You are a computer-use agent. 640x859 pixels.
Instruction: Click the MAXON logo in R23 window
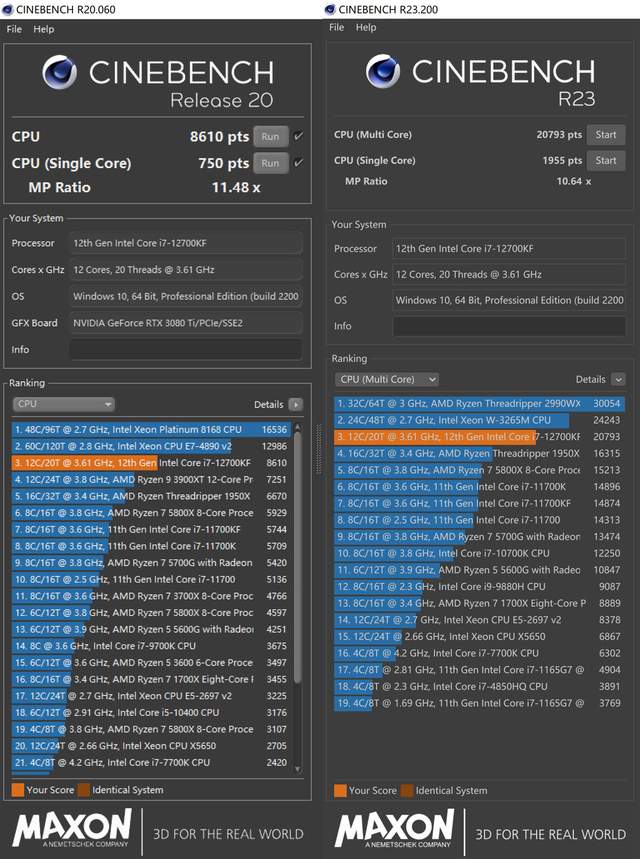tap(394, 829)
